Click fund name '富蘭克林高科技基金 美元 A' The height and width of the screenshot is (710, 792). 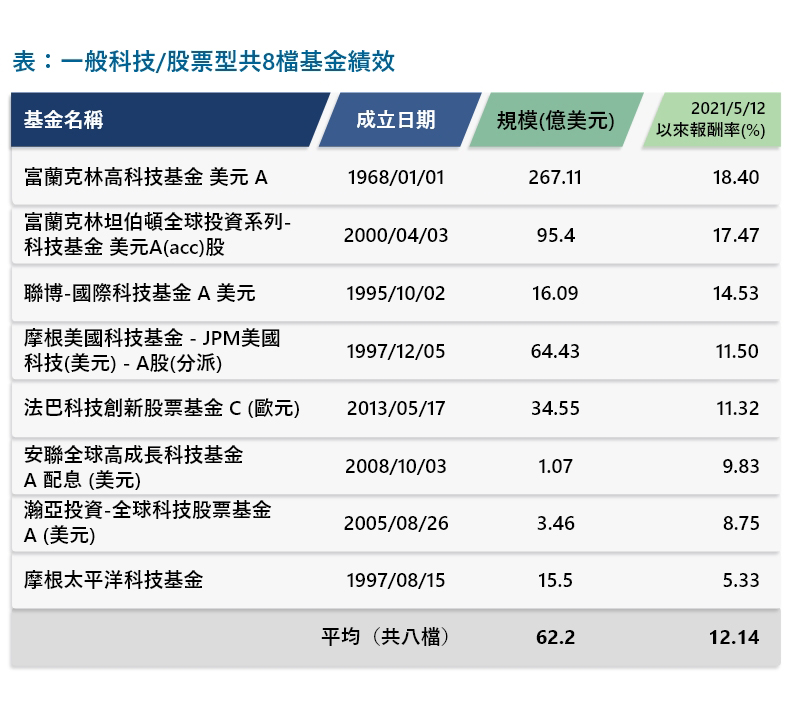pyautogui.click(x=146, y=177)
